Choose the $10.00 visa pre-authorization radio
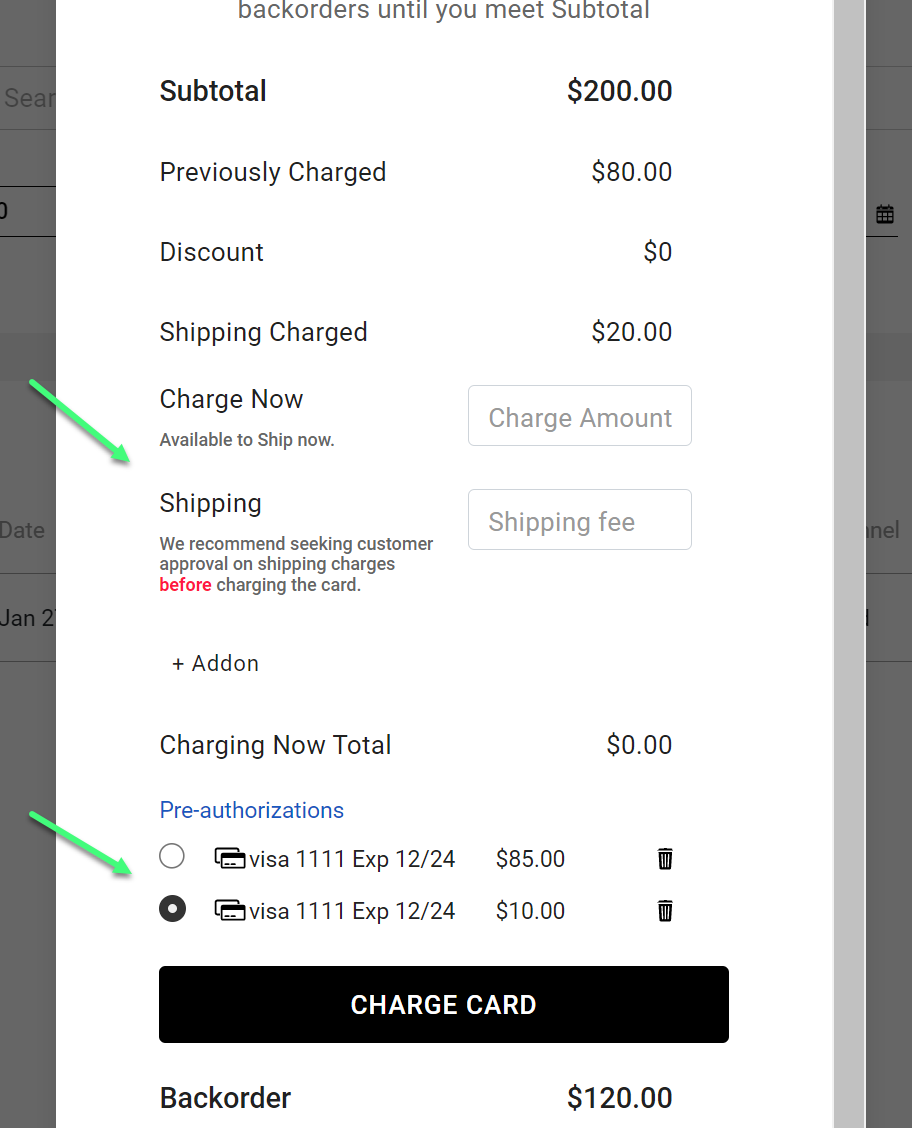The image size is (912, 1128). click(172, 909)
